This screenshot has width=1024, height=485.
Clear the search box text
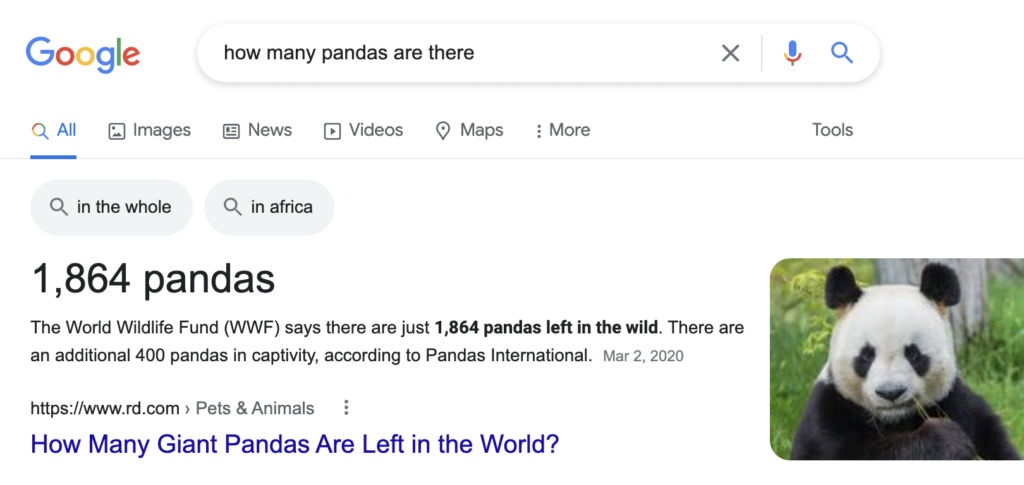click(x=731, y=53)
